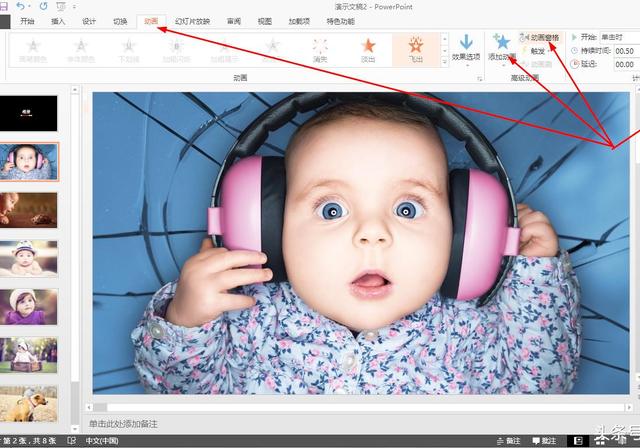Apply the highlighted 飞出 fly-out animation
Viewport: 640px width, 448px height.
coord(416,51)
